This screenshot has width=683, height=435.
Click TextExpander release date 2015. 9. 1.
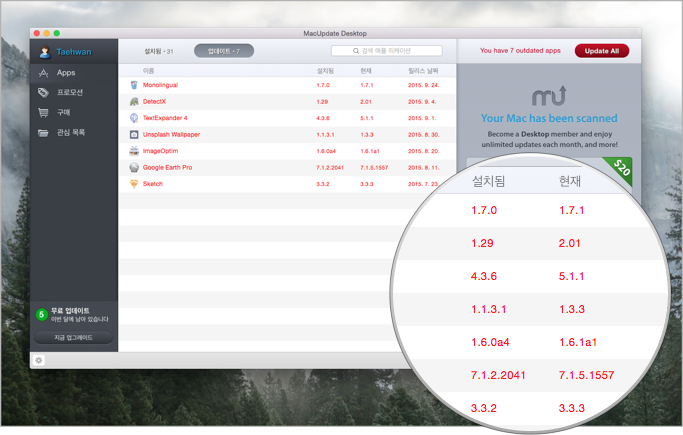[422, 118]
